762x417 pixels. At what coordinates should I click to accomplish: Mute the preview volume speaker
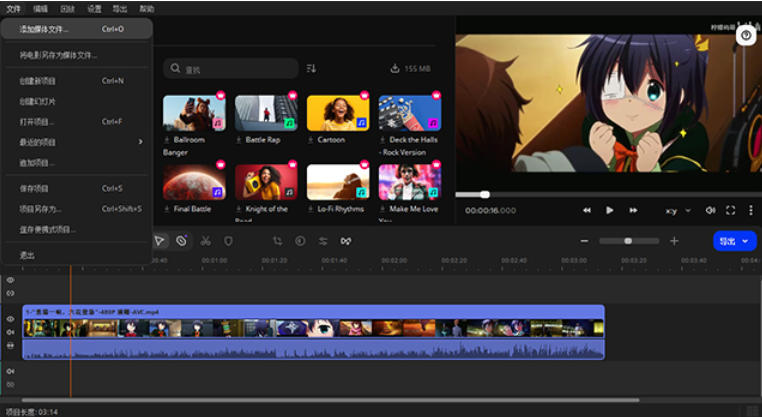710,210
